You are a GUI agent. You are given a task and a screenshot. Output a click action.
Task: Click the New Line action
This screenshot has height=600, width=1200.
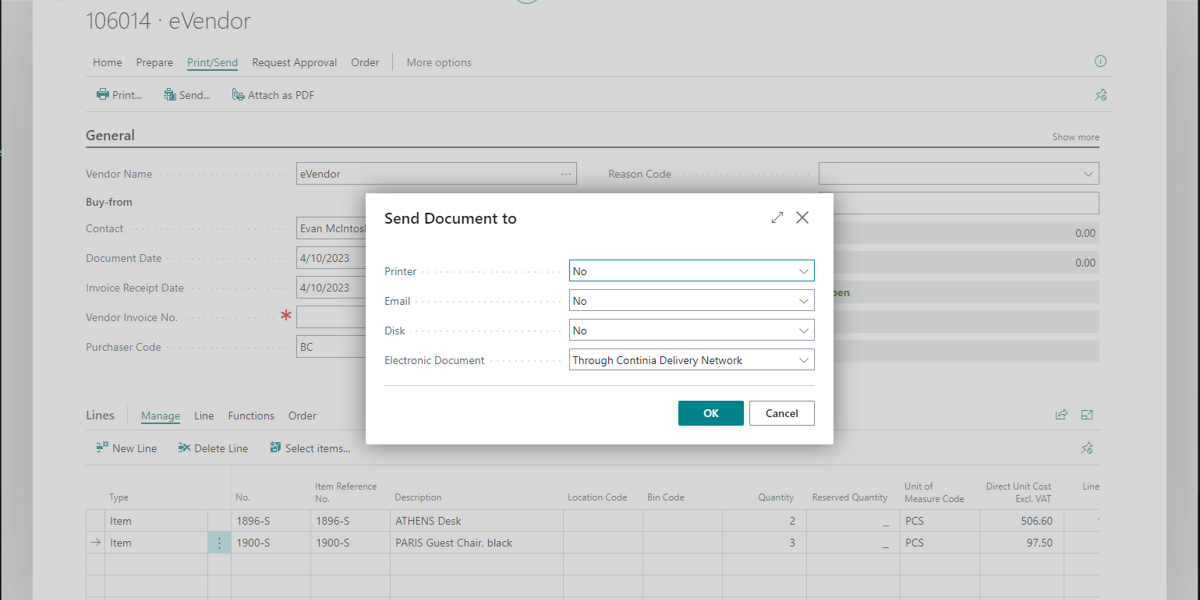pyautogui.click(x=126, y=448)
